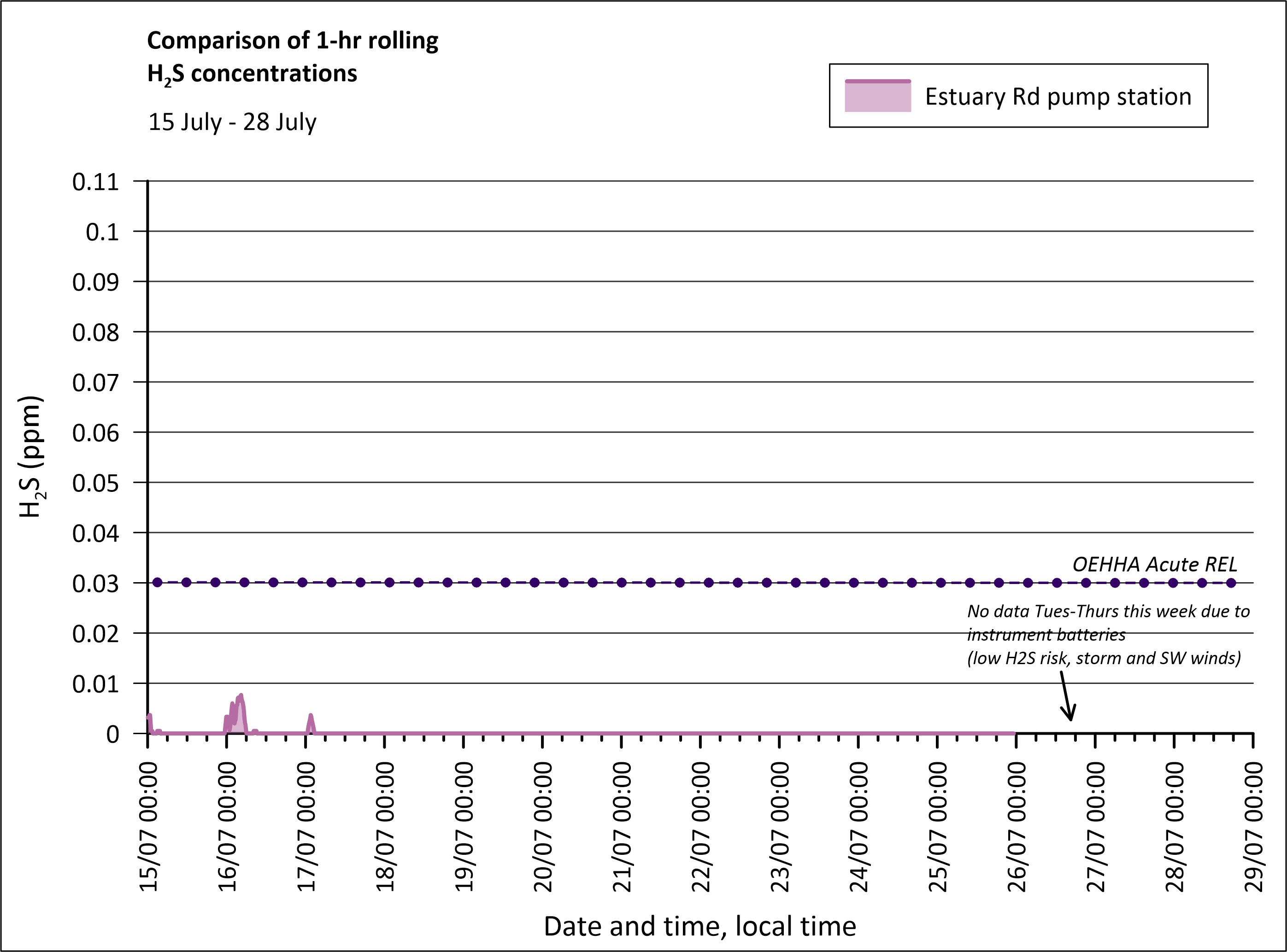Image resolution: width=1287 pixels, height=952 pixels.
Task: Click the 0.03 y-axis label
Action: click(x=95, y=584)
